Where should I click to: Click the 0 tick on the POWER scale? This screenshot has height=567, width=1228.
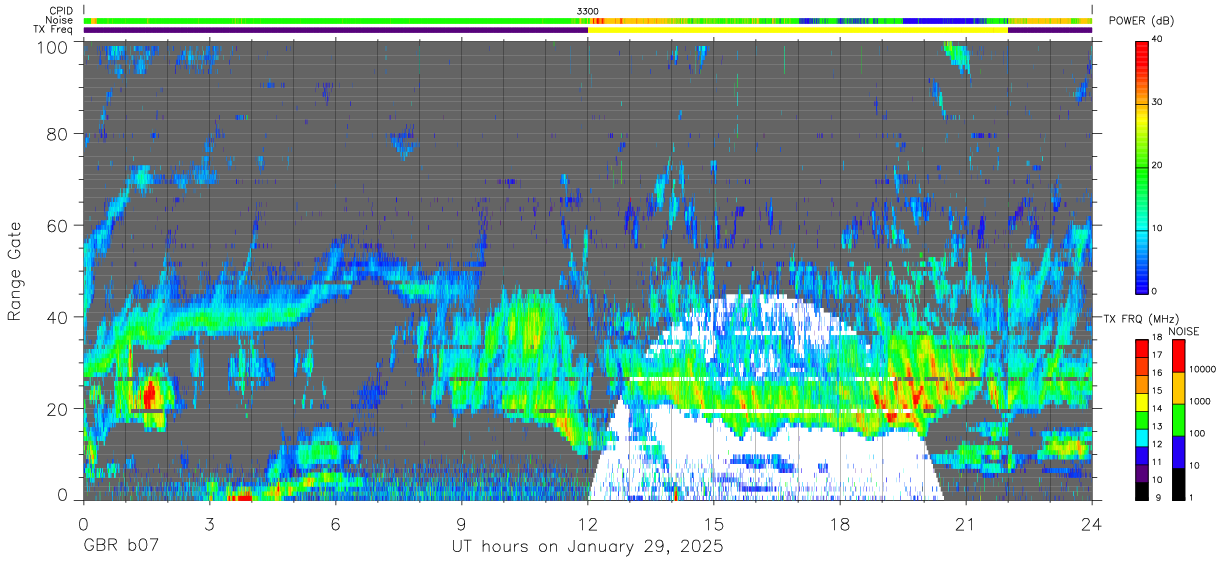point(1152,291)
